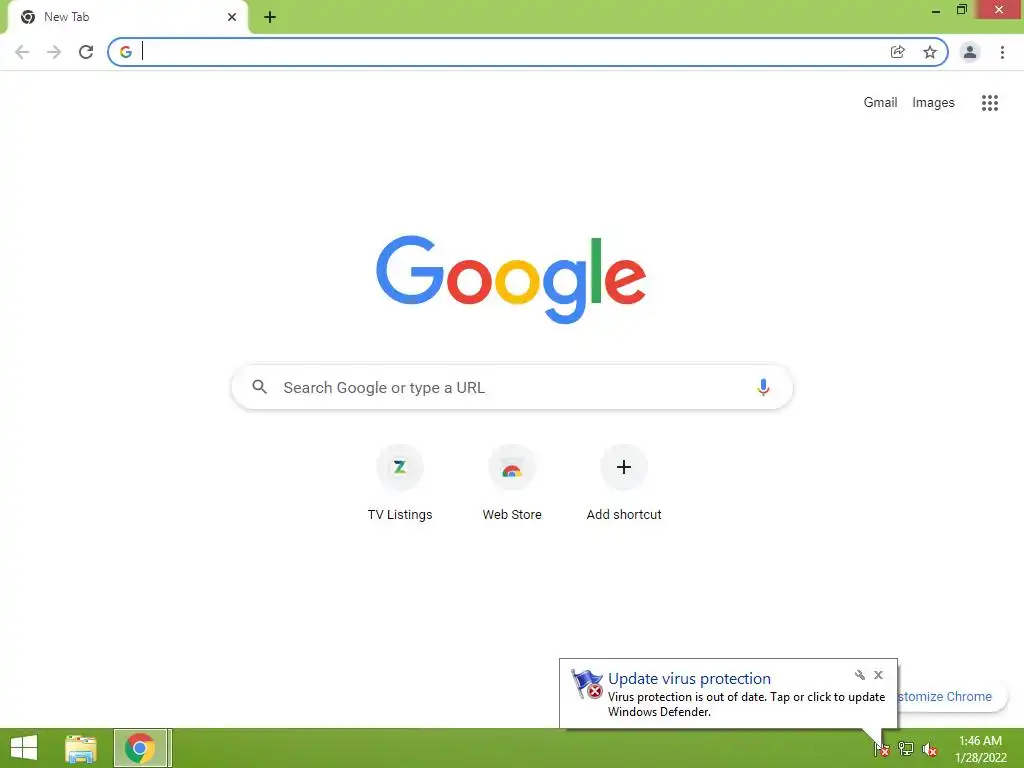Click the Google icon in address bar
The image size is (1024, 768).
(x=126, y=52)
